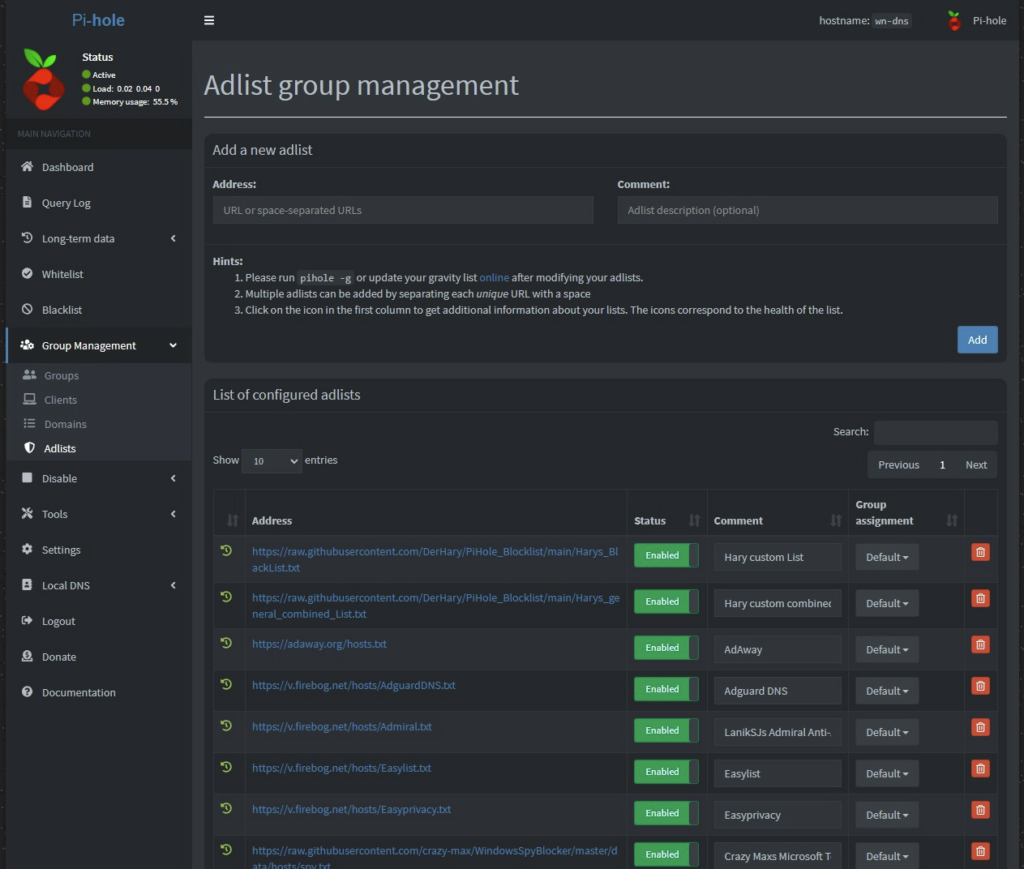Go to the Next table page
Image resolution: width=1024 pixels, height=869 pixels.
[976, 465]
